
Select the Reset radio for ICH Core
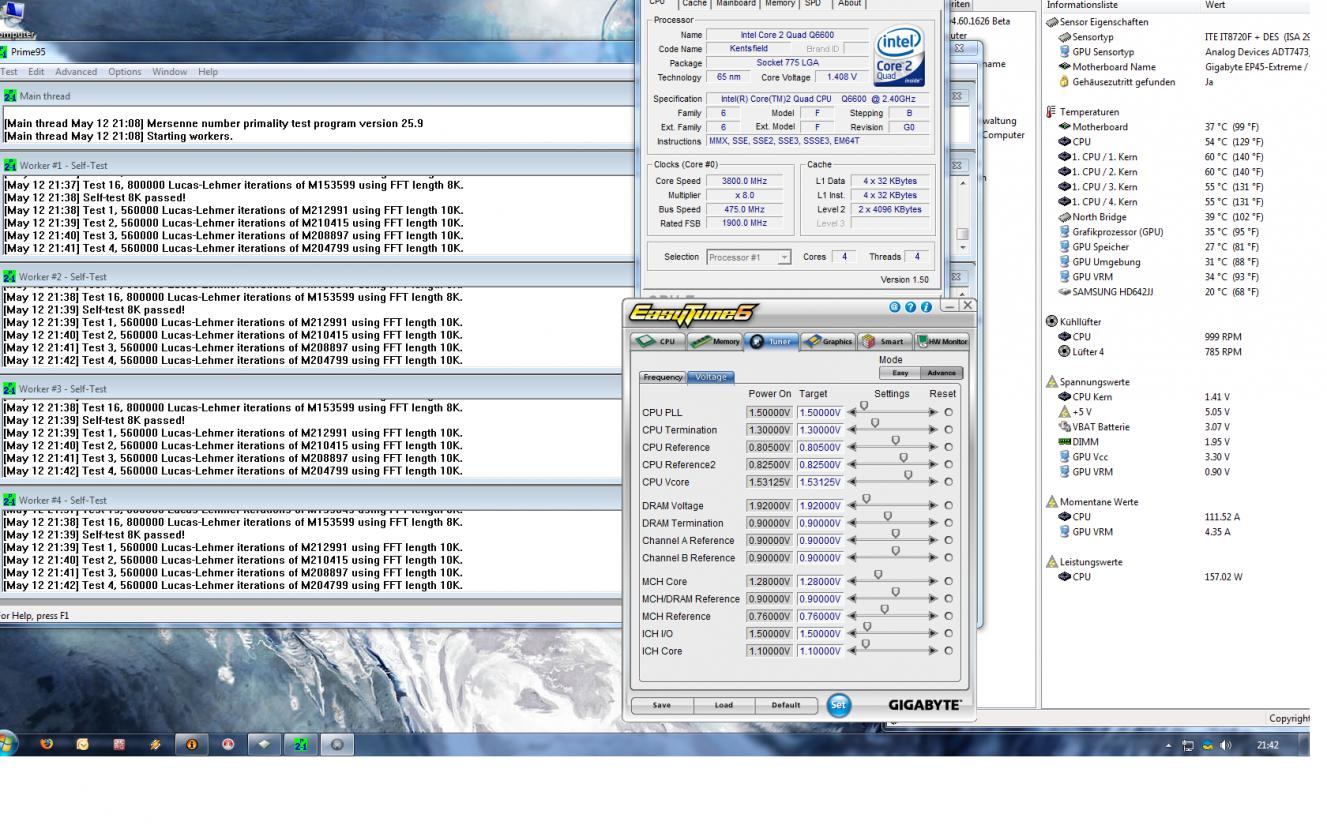coord(948,651)
